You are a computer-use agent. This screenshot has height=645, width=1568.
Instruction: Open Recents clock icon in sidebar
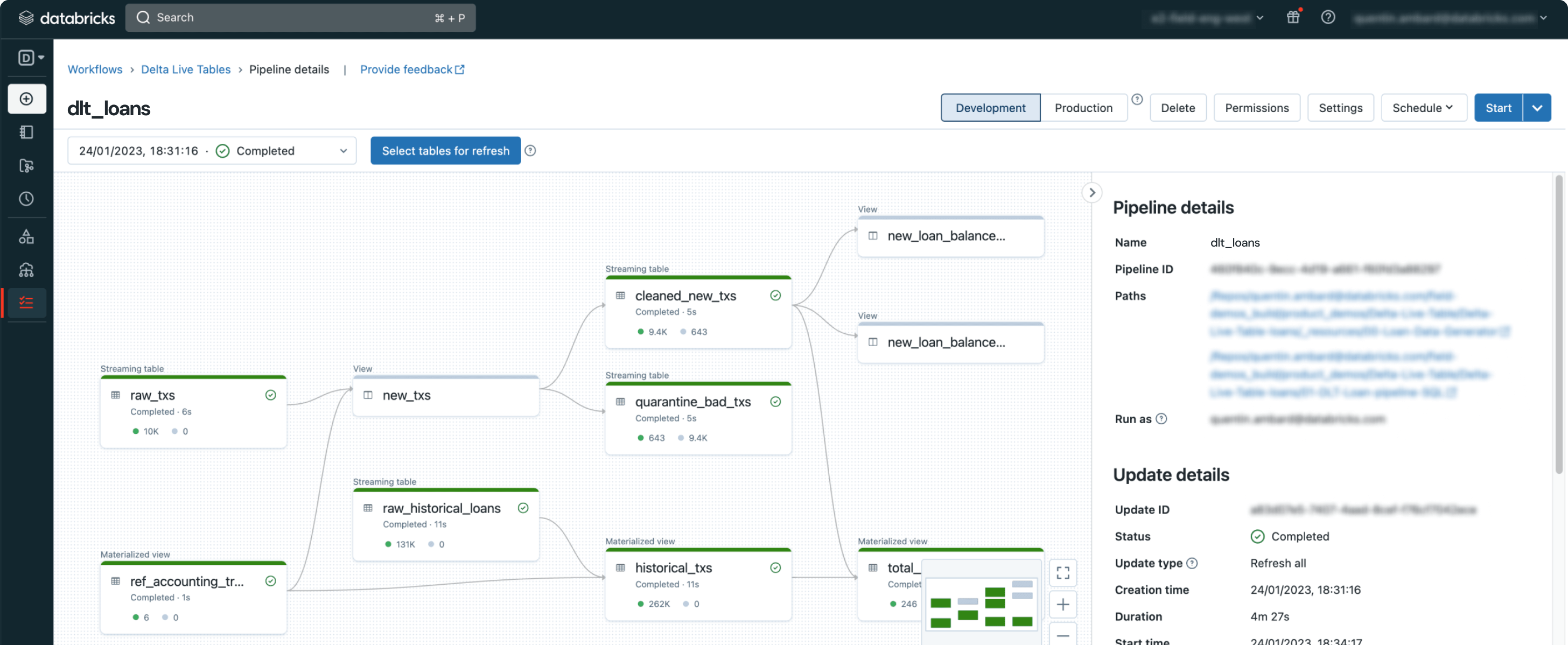(26, 199)
